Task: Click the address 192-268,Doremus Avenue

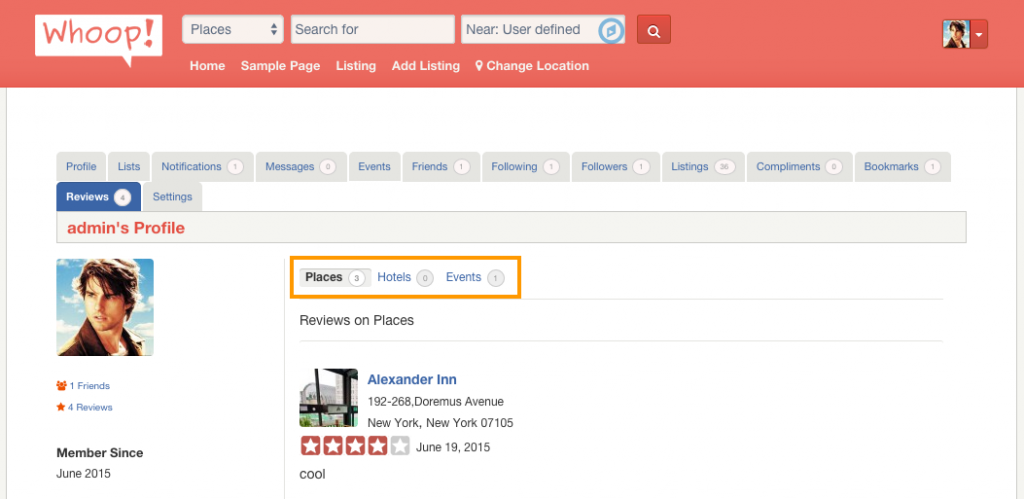Action: coord(436,401)
